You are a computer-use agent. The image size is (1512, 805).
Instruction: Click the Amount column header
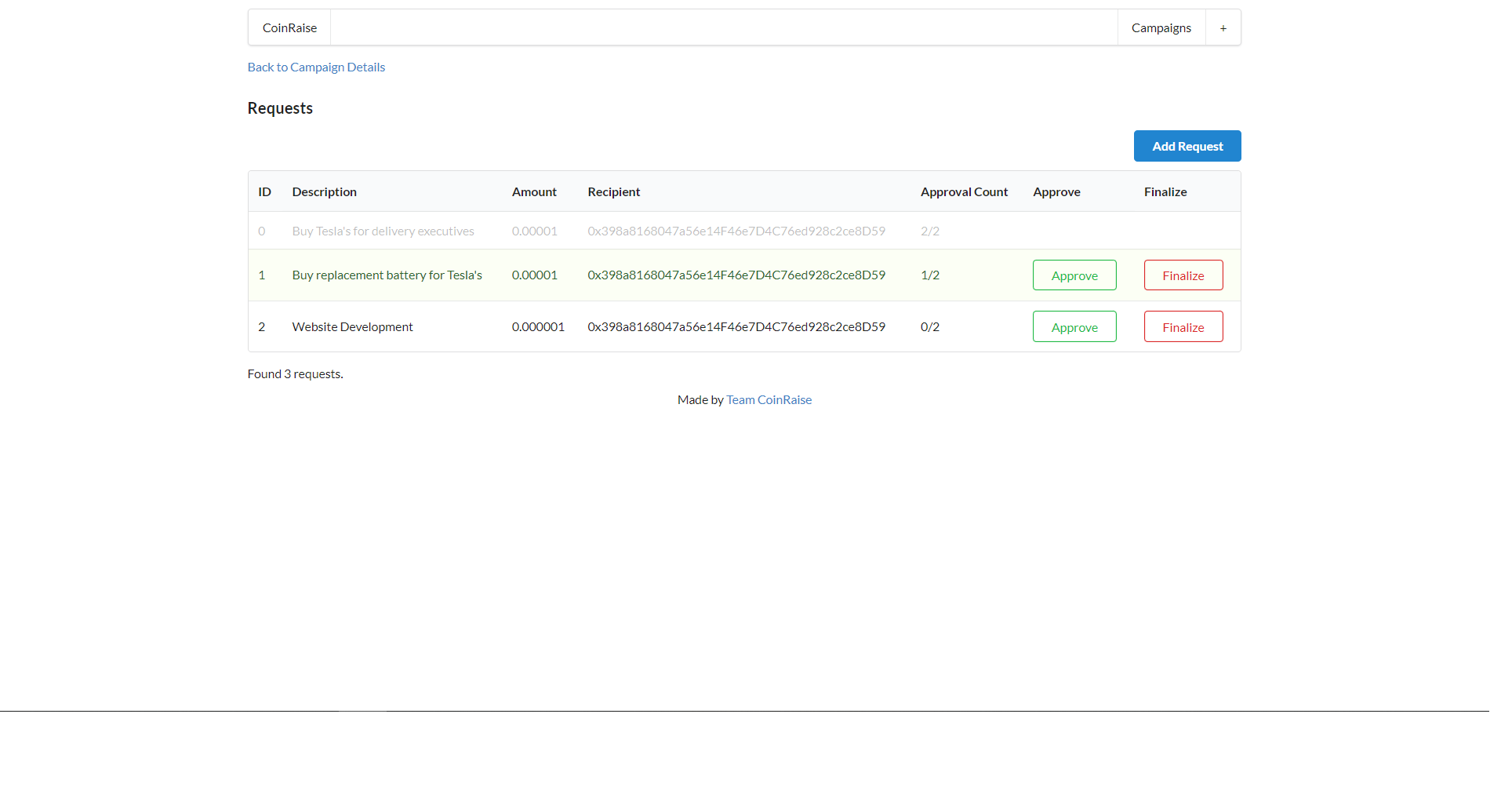pos(534,191)
